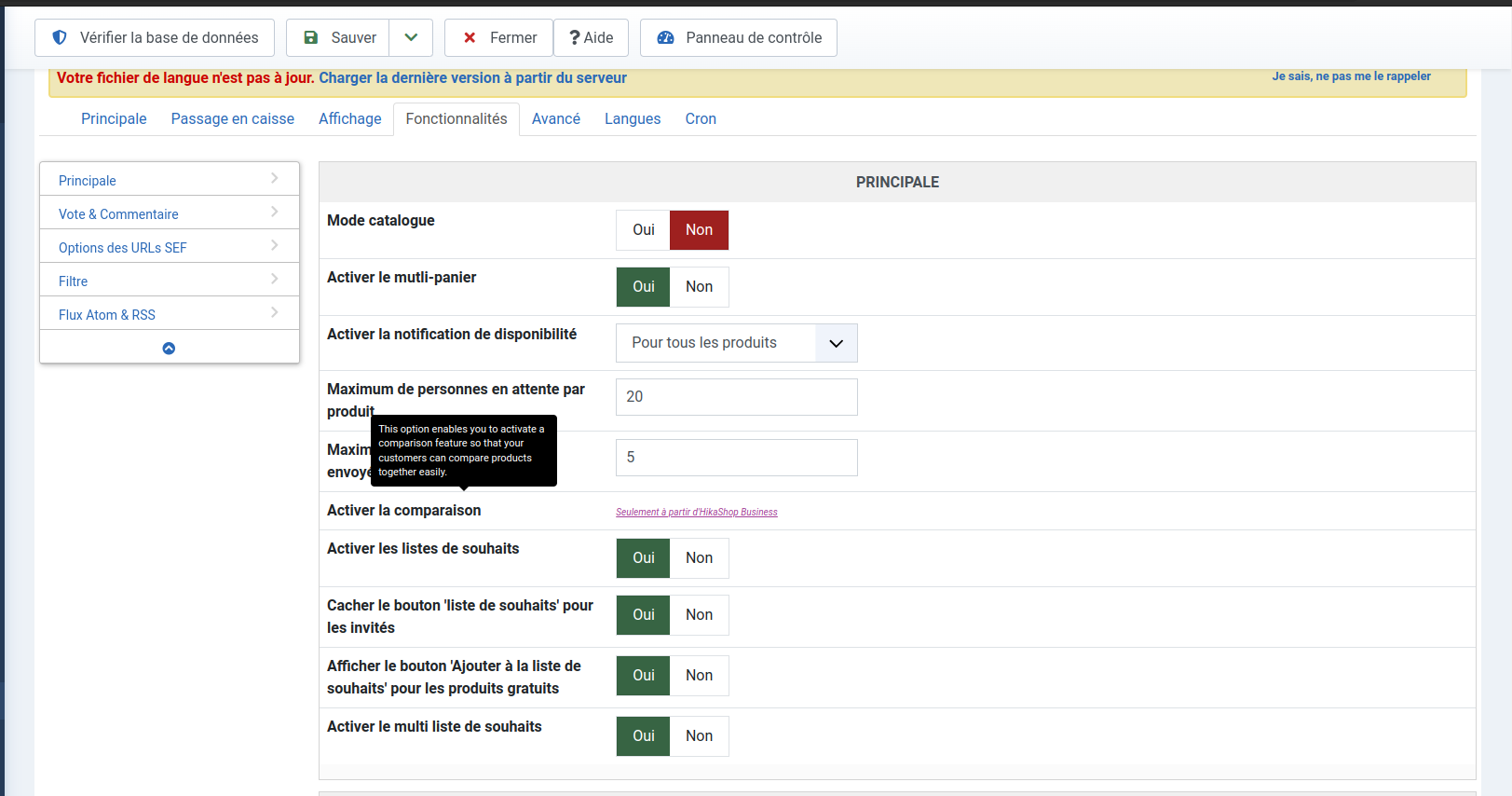Click 'Seulement à partir d'HikaShop Business' link
Viewport: 1512px width, 796px height.
[696, 512]
